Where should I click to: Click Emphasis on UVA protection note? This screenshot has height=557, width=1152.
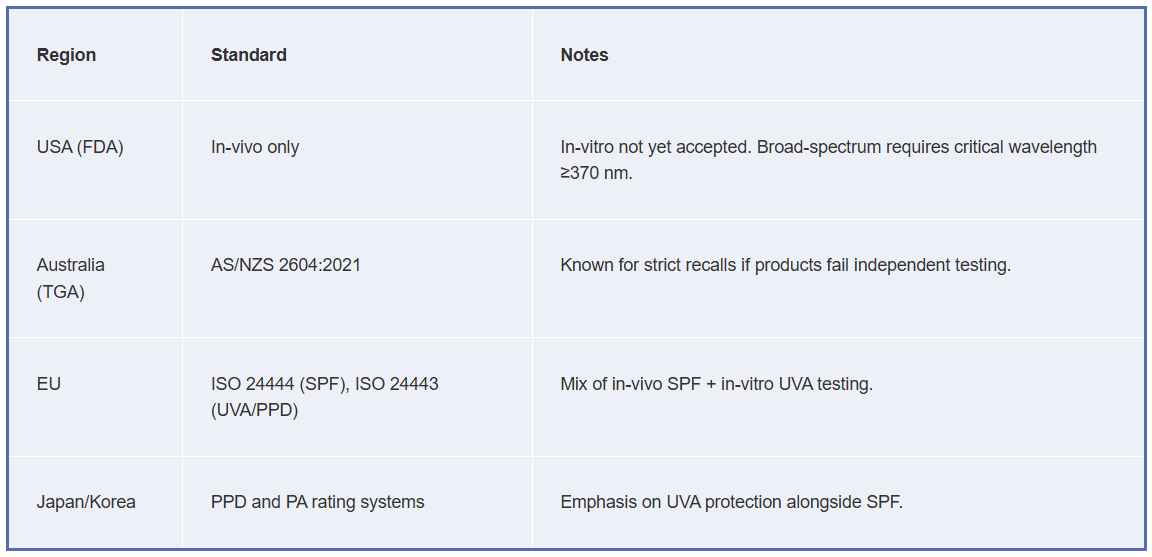(x=731, y=502)
